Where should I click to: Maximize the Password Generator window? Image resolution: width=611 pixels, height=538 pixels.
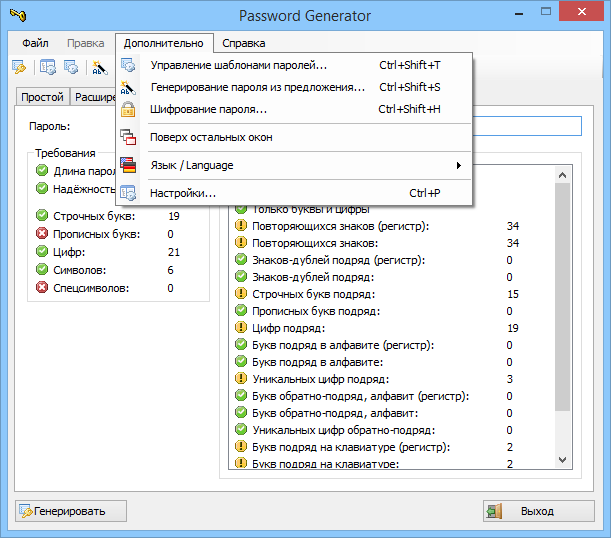tap(546, 12)
